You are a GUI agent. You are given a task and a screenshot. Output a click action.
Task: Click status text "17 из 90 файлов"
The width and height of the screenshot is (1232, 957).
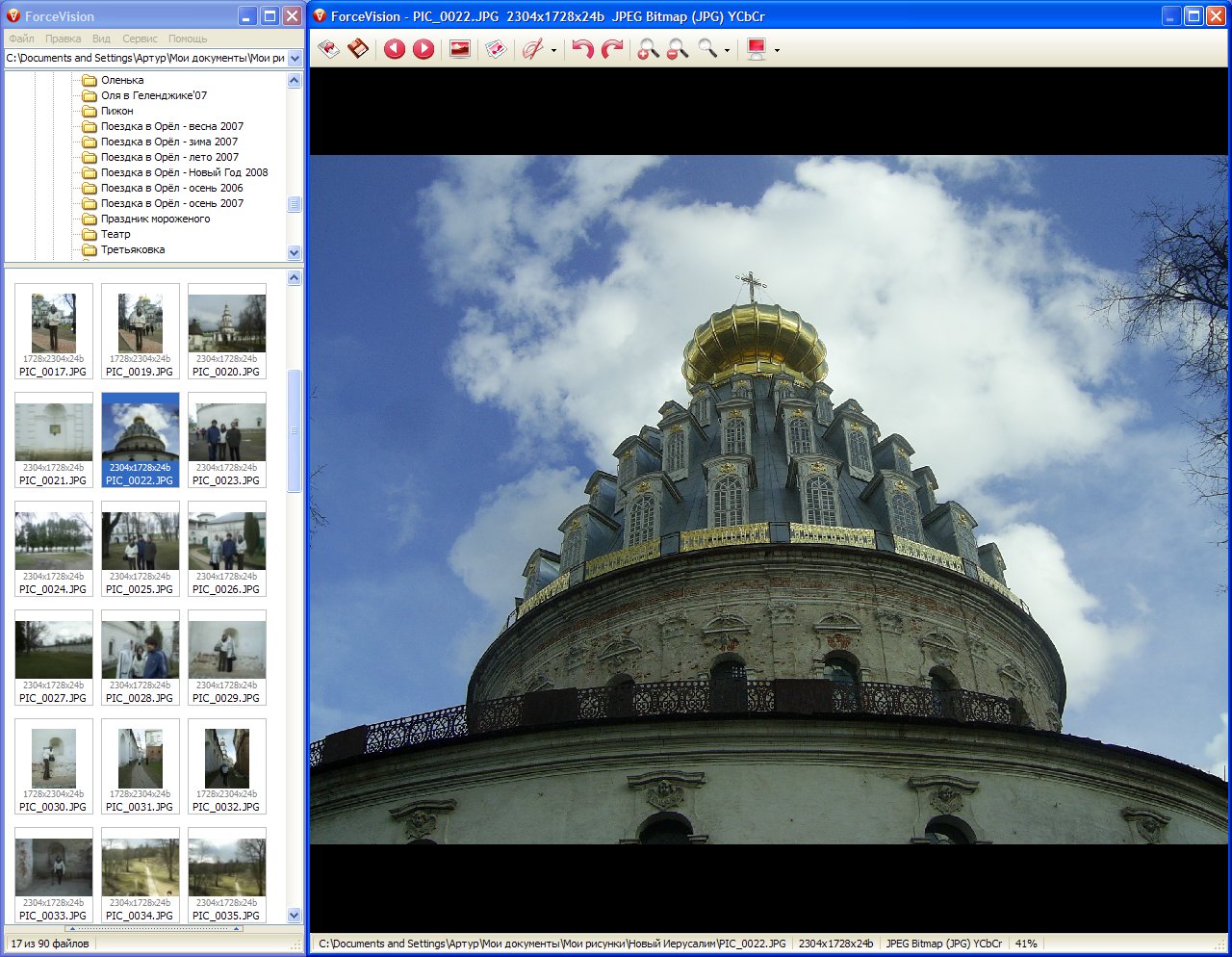click(x=50, y=944)
